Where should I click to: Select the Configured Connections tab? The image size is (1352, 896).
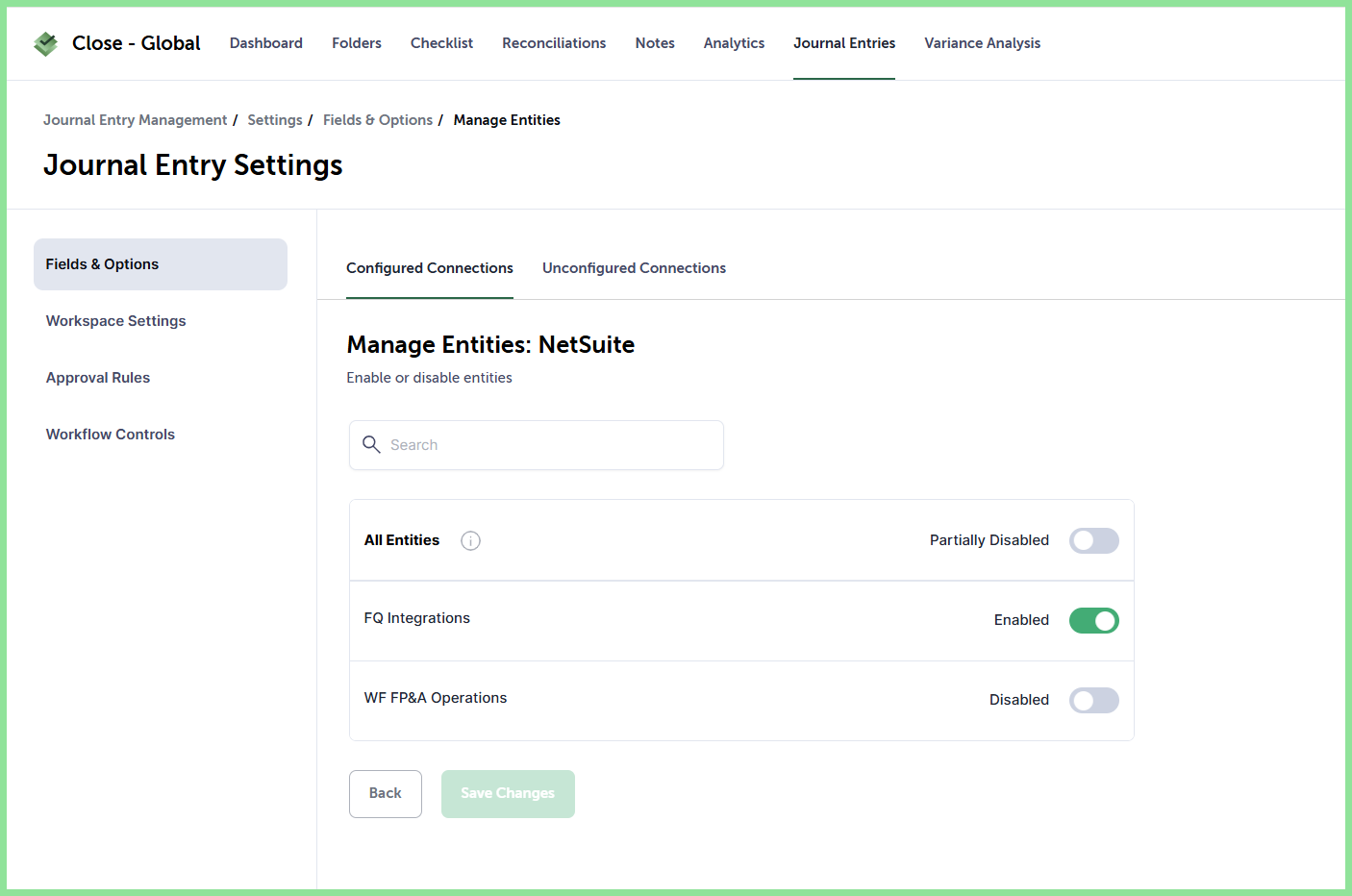tap(430, 268)
